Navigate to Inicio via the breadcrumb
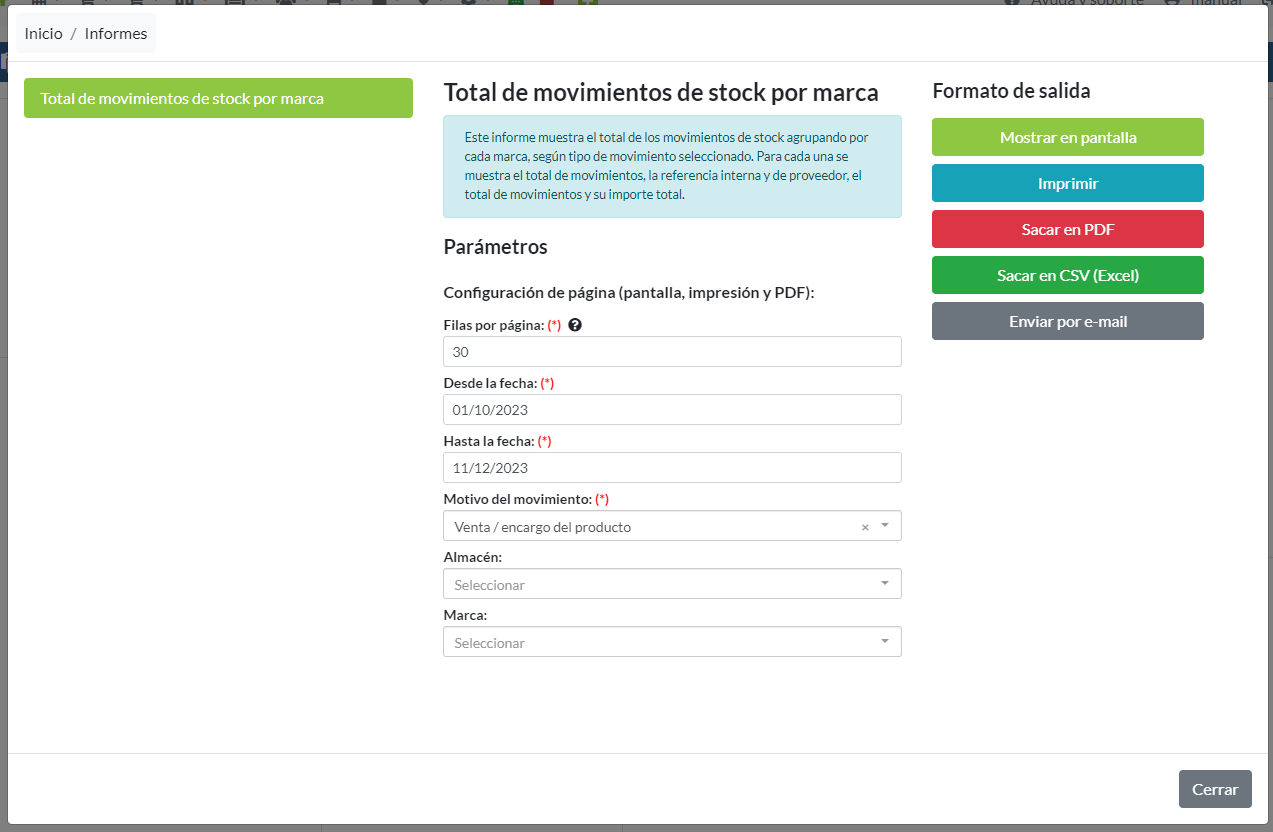This screenshot has width=1273, height=832. (x=43, y=33)
